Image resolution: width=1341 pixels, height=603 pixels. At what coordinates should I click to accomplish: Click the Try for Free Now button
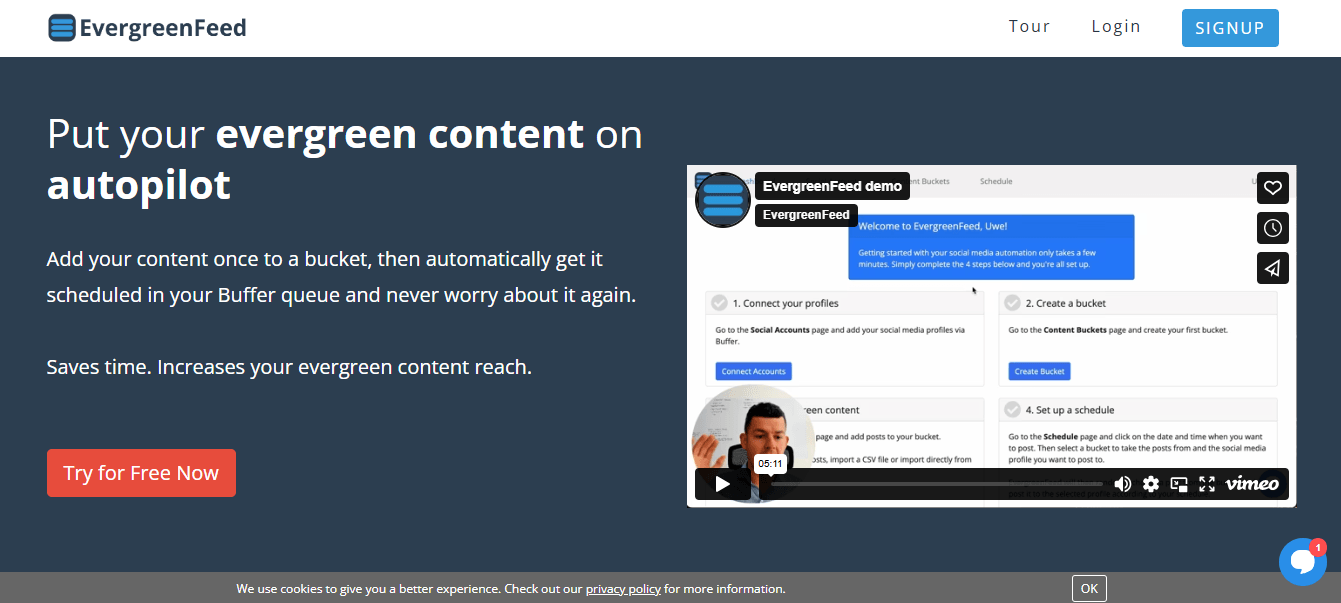[141, 473]
